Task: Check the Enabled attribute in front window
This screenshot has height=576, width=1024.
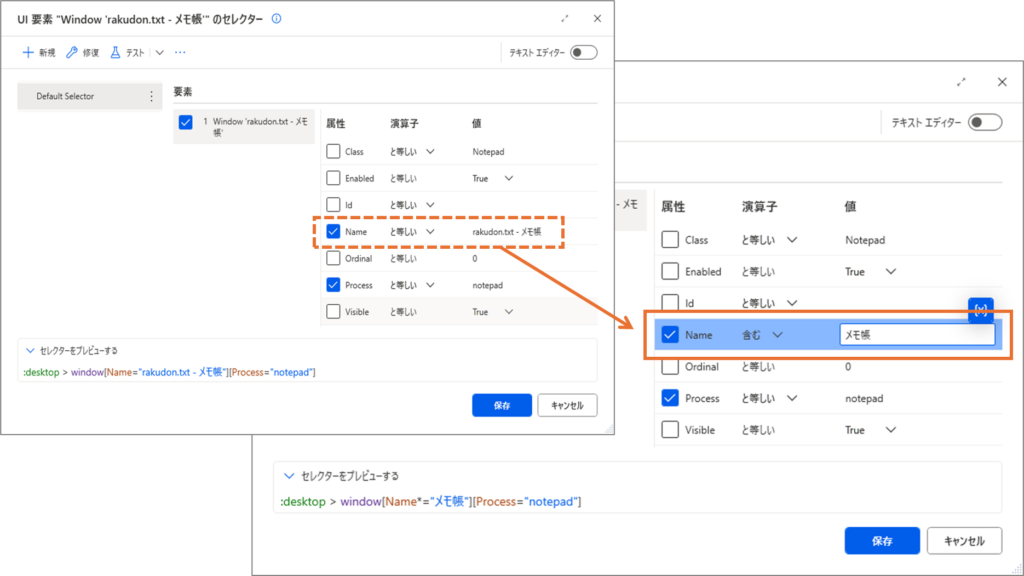Action: (670, 271)
